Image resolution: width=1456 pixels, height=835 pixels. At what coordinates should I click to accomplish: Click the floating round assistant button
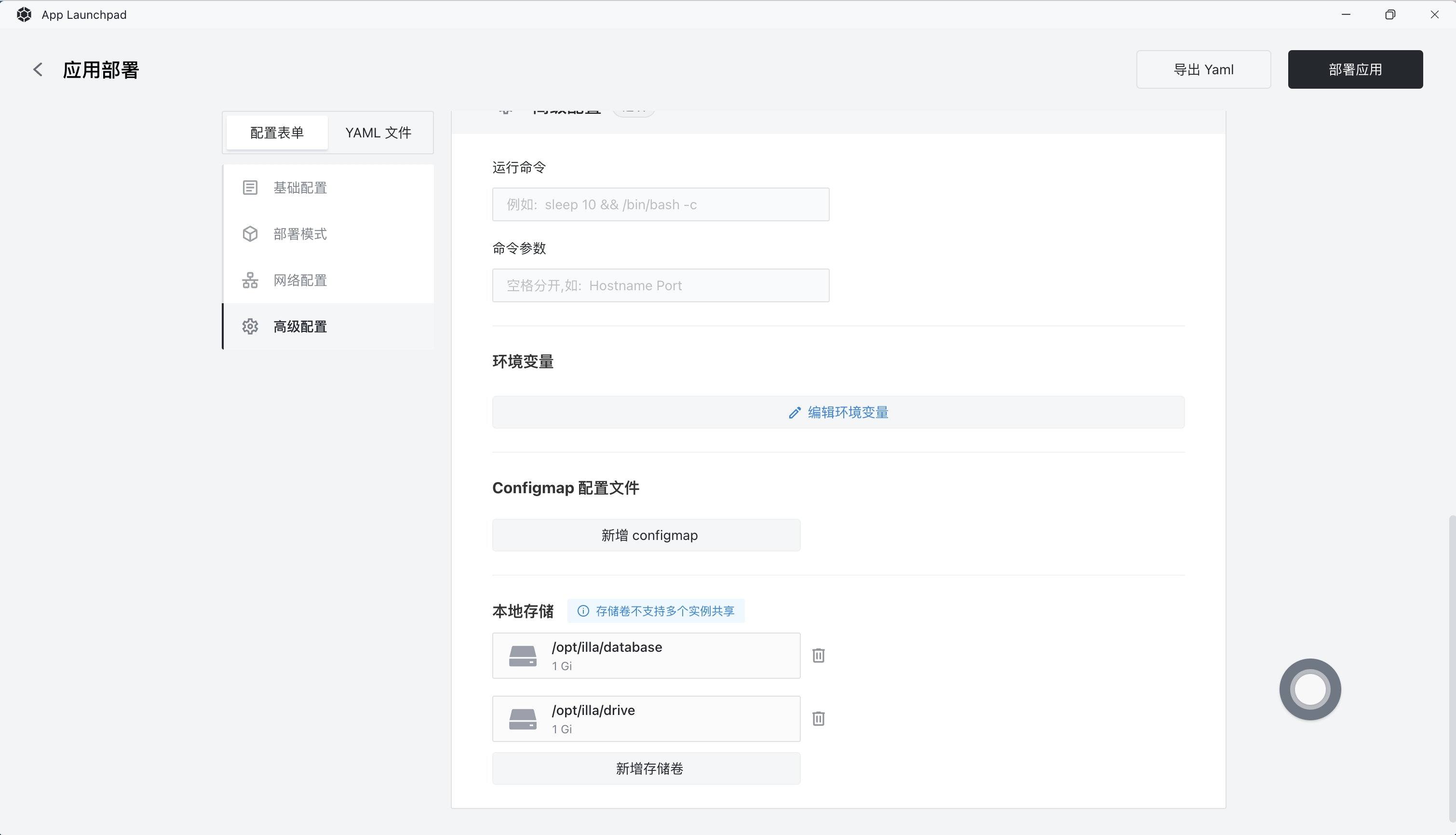(x=1310, y=689)
